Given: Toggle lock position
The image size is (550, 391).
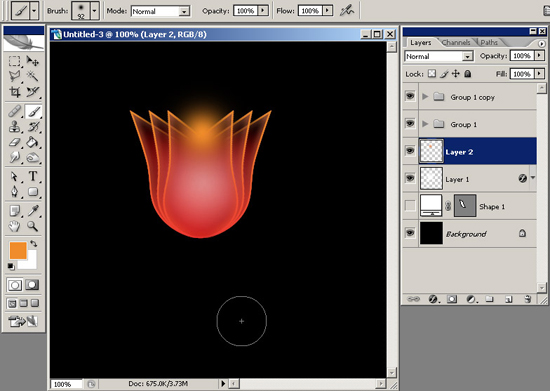Looking at the screenshot, I should 456,74.
